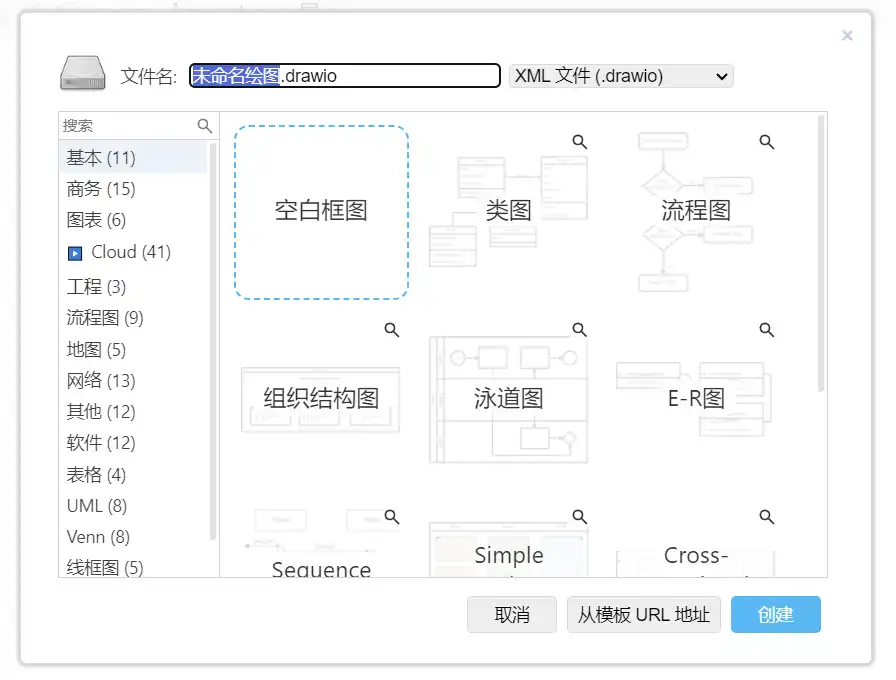
Task: Click the magnifier icon on 类图 template
Action: 579,142
